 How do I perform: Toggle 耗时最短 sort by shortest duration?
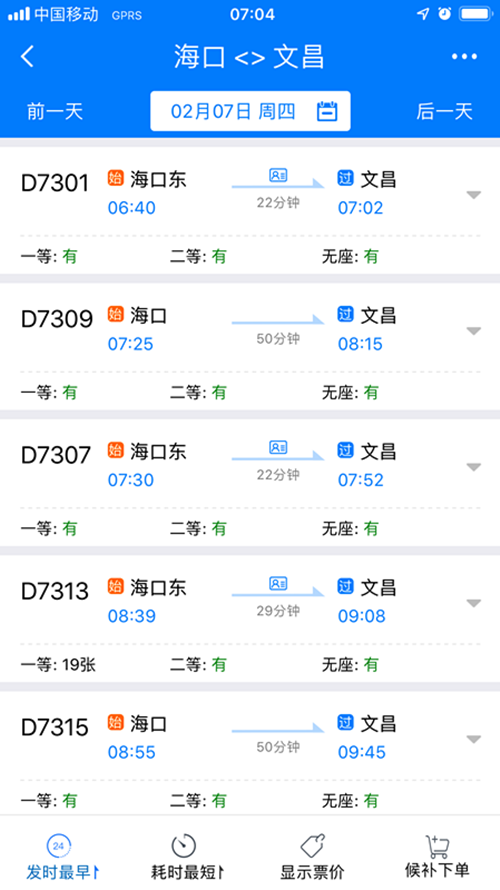coord(187,857)
